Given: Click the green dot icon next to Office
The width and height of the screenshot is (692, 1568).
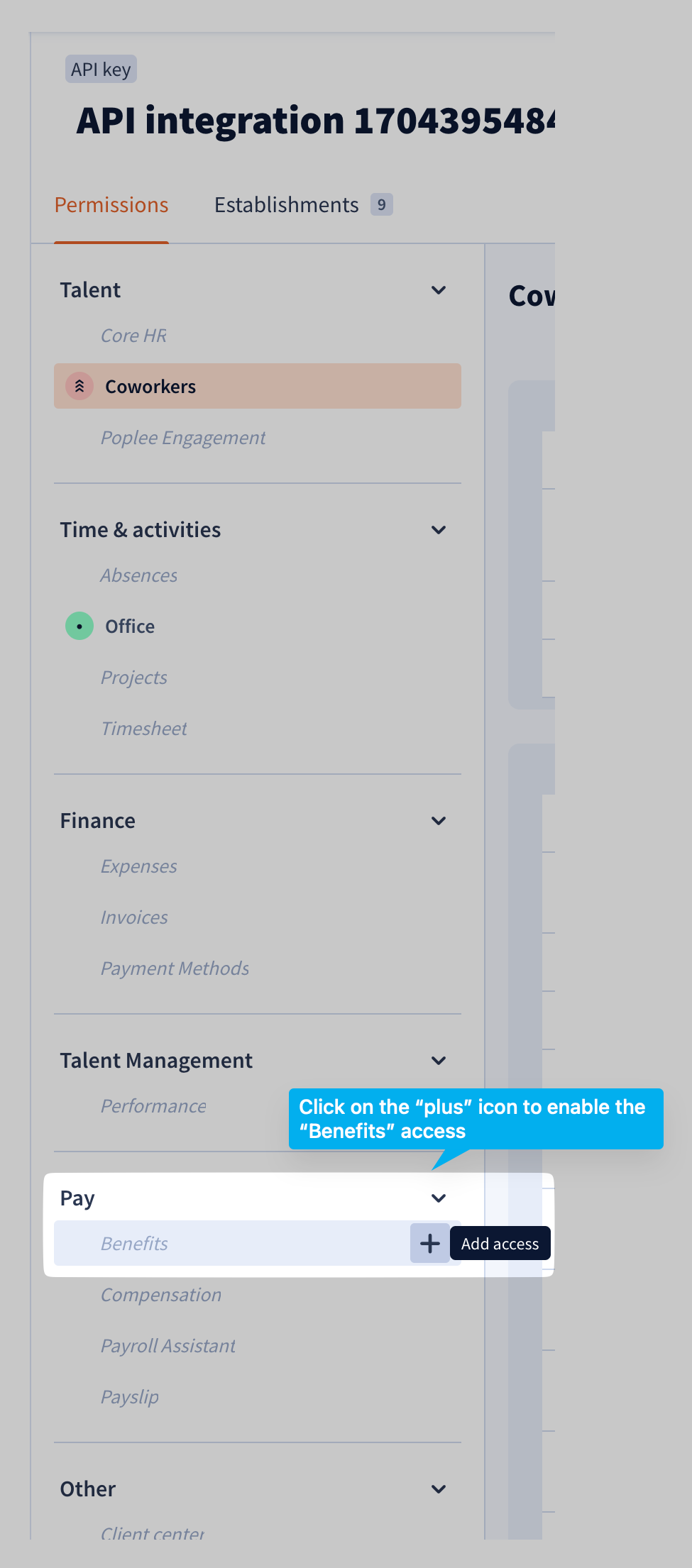Looking at the screenshot, I should pyautogui.click(x=79, y=626).
